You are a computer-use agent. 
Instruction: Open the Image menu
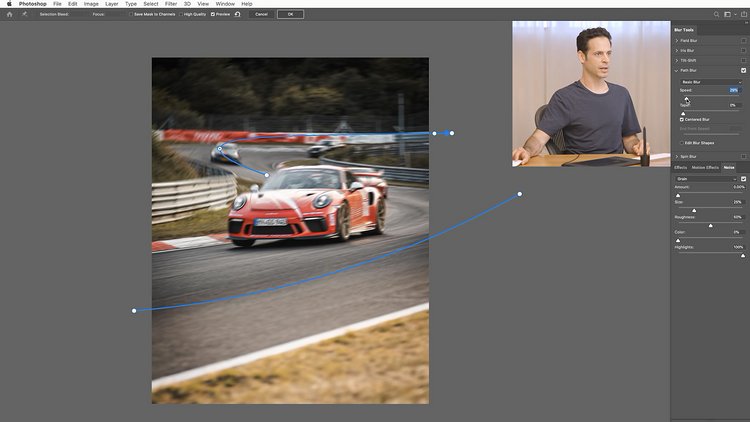[x=91, y=4]
